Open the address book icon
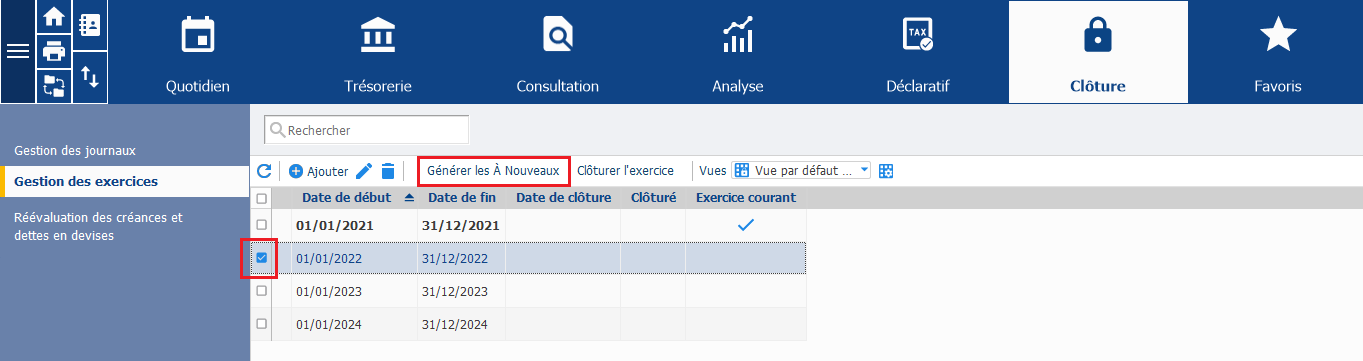The width and height of the screenshot is (1363, 361). click(89, 25)
